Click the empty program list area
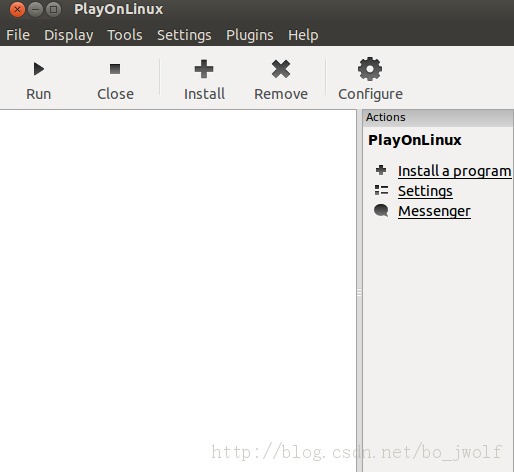Screen dimensions: 514x472 pos(178,290)
